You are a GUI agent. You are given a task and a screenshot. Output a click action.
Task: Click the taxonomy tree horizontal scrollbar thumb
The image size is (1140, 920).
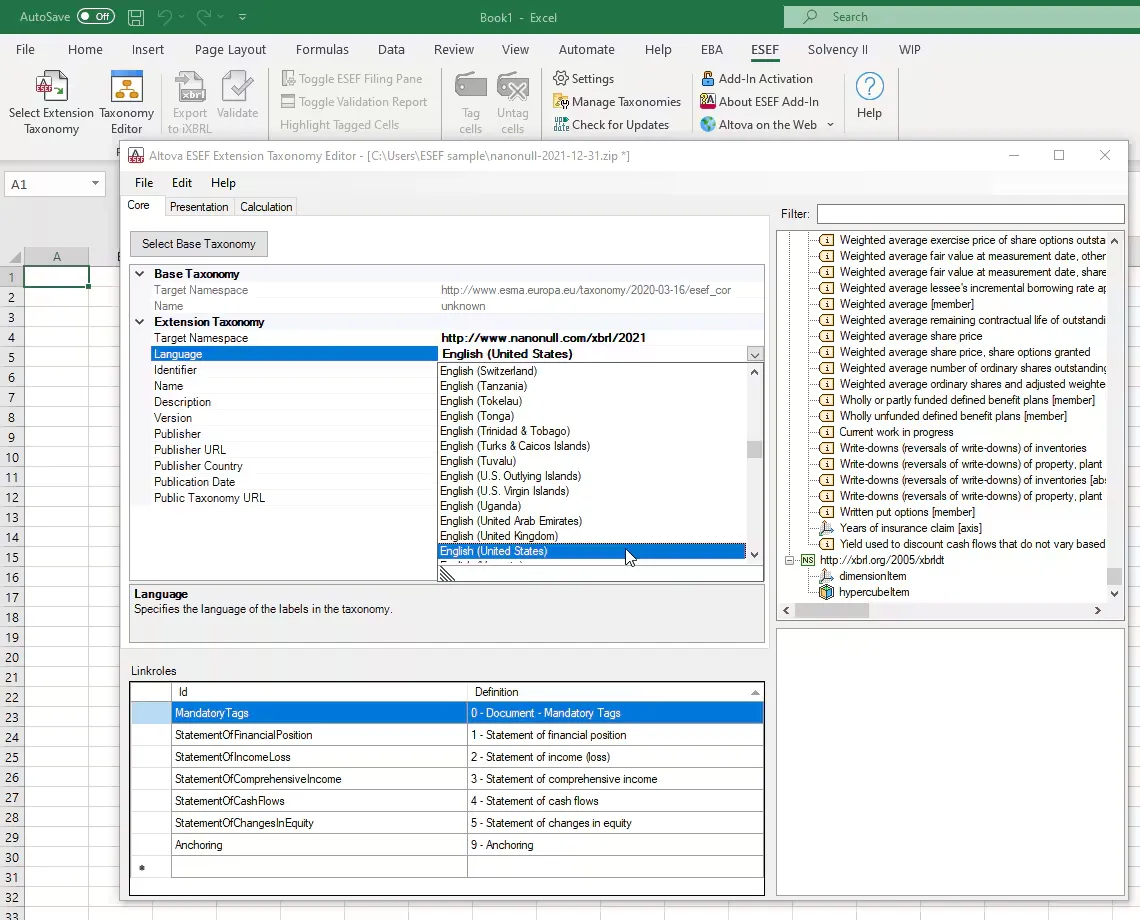point(832,611)
